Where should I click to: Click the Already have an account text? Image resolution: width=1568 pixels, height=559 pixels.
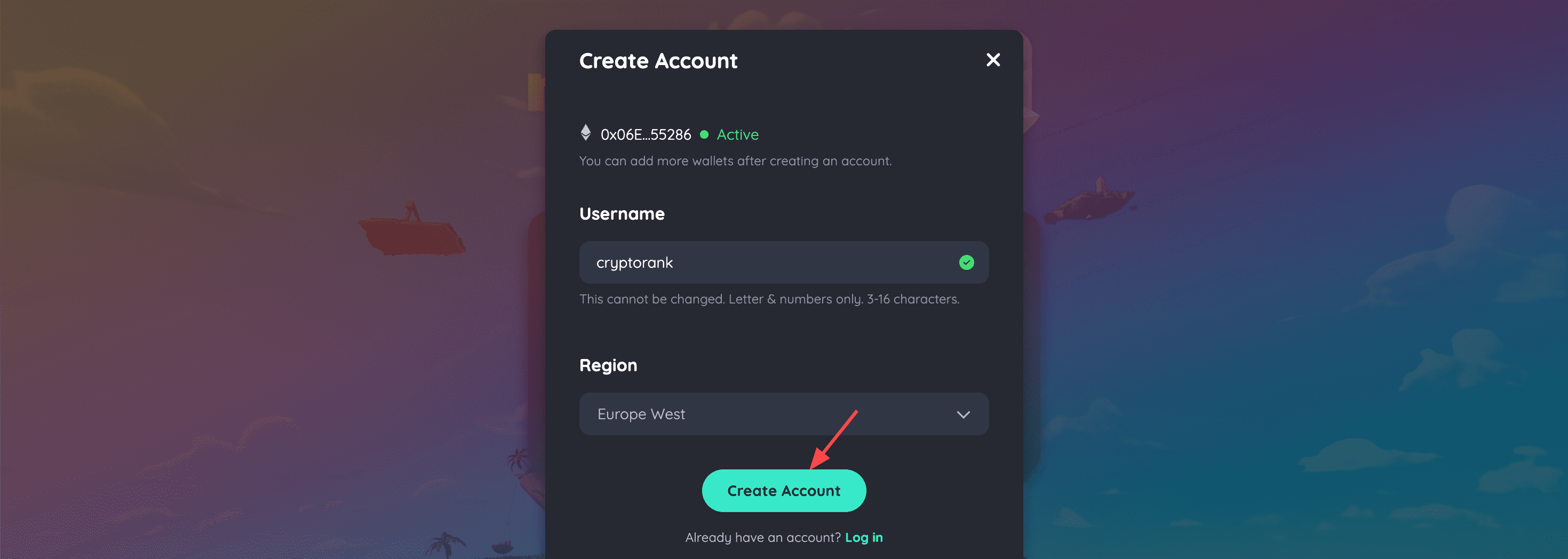(763, 538)
